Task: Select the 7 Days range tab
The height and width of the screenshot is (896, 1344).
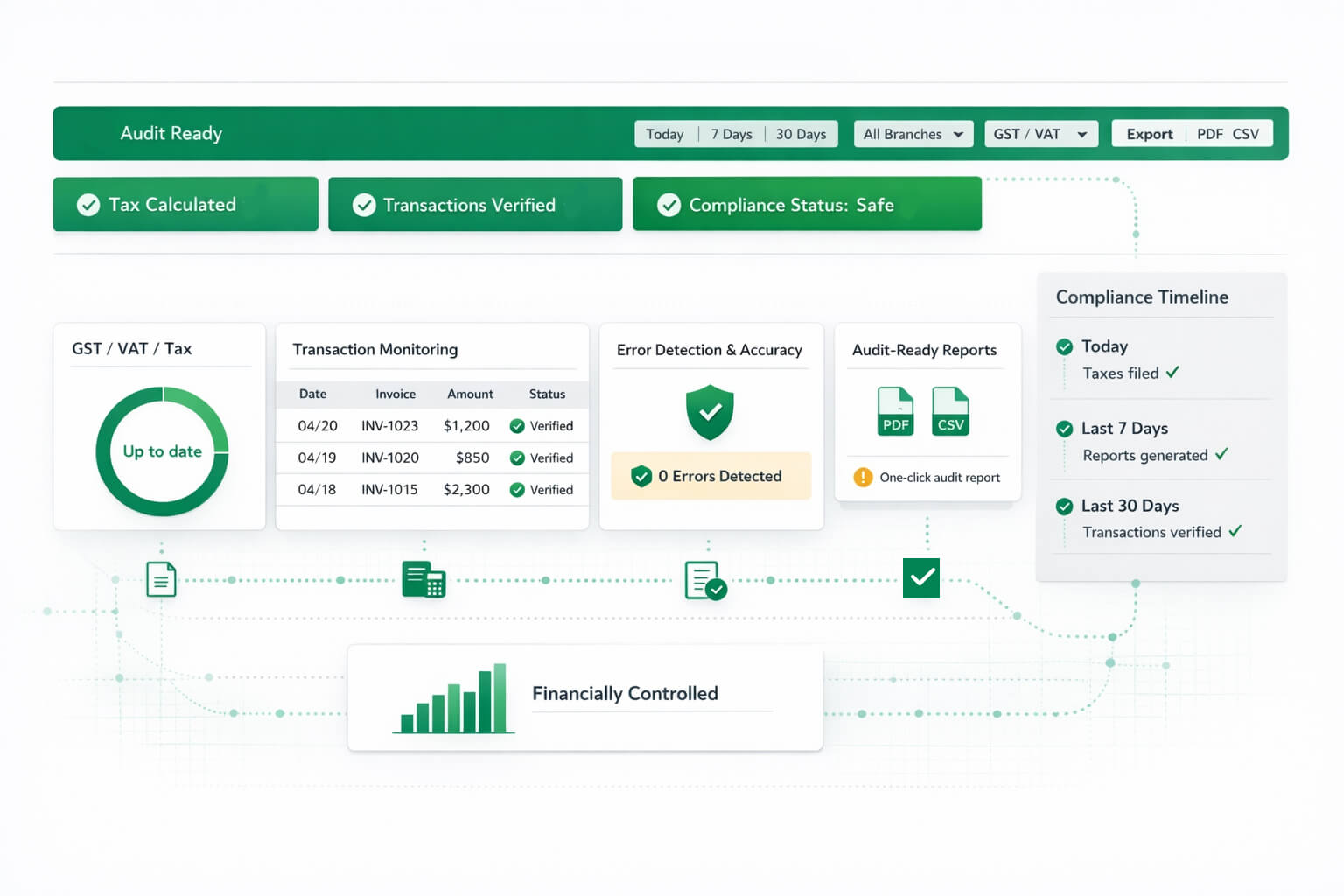Action: [x=731, y=134]
